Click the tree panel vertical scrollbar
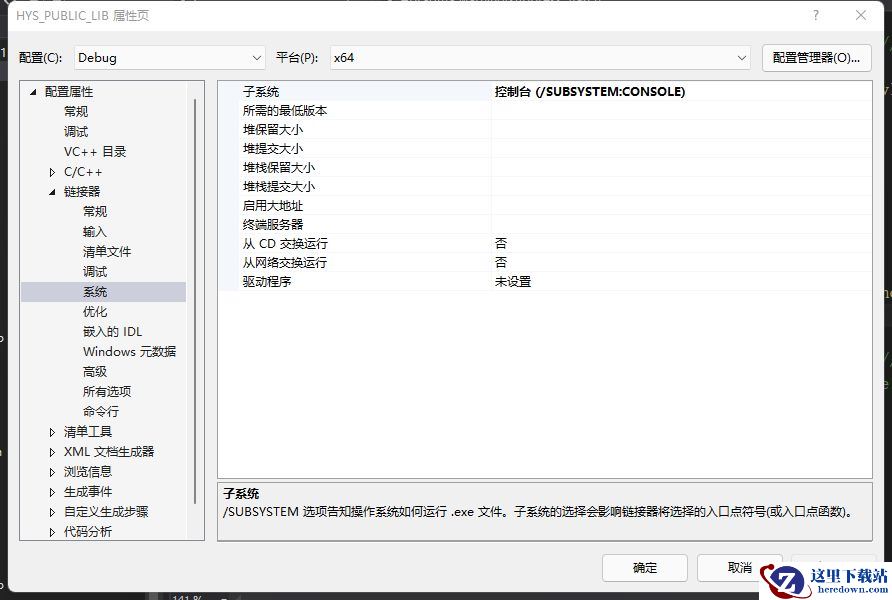Viewport: 892px width, 600px height. click(x=196, y=300)
